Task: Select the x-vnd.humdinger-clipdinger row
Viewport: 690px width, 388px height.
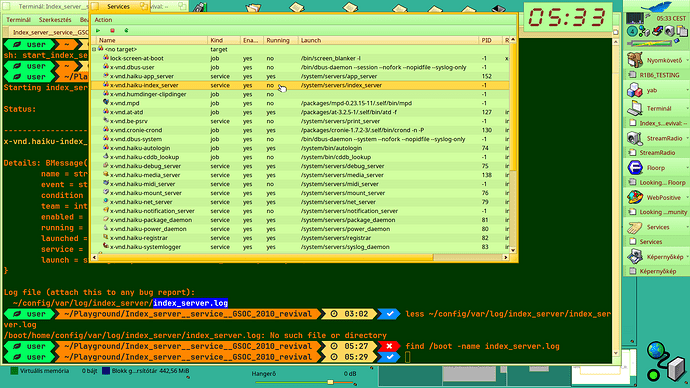Action: pyautogui.click(x=300, y=94)
